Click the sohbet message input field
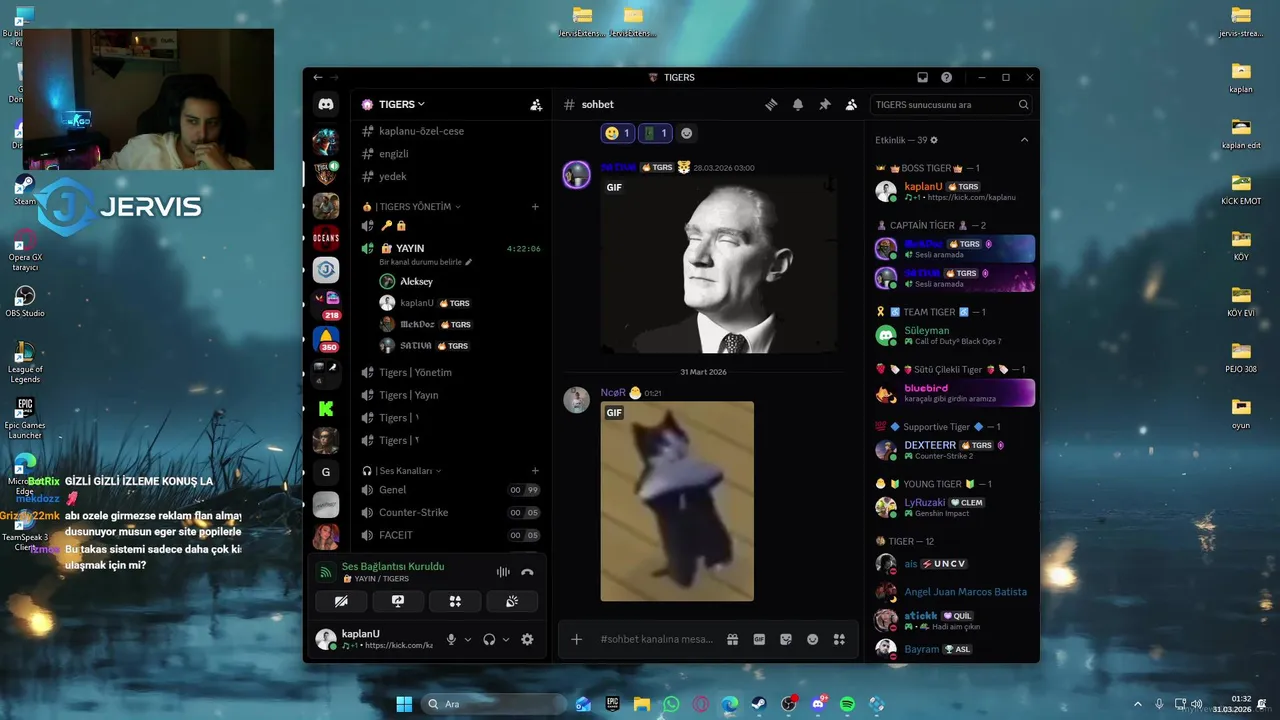Image resolution: width=1280 pixels, height=720 pixels. click(x=657, y=639)
